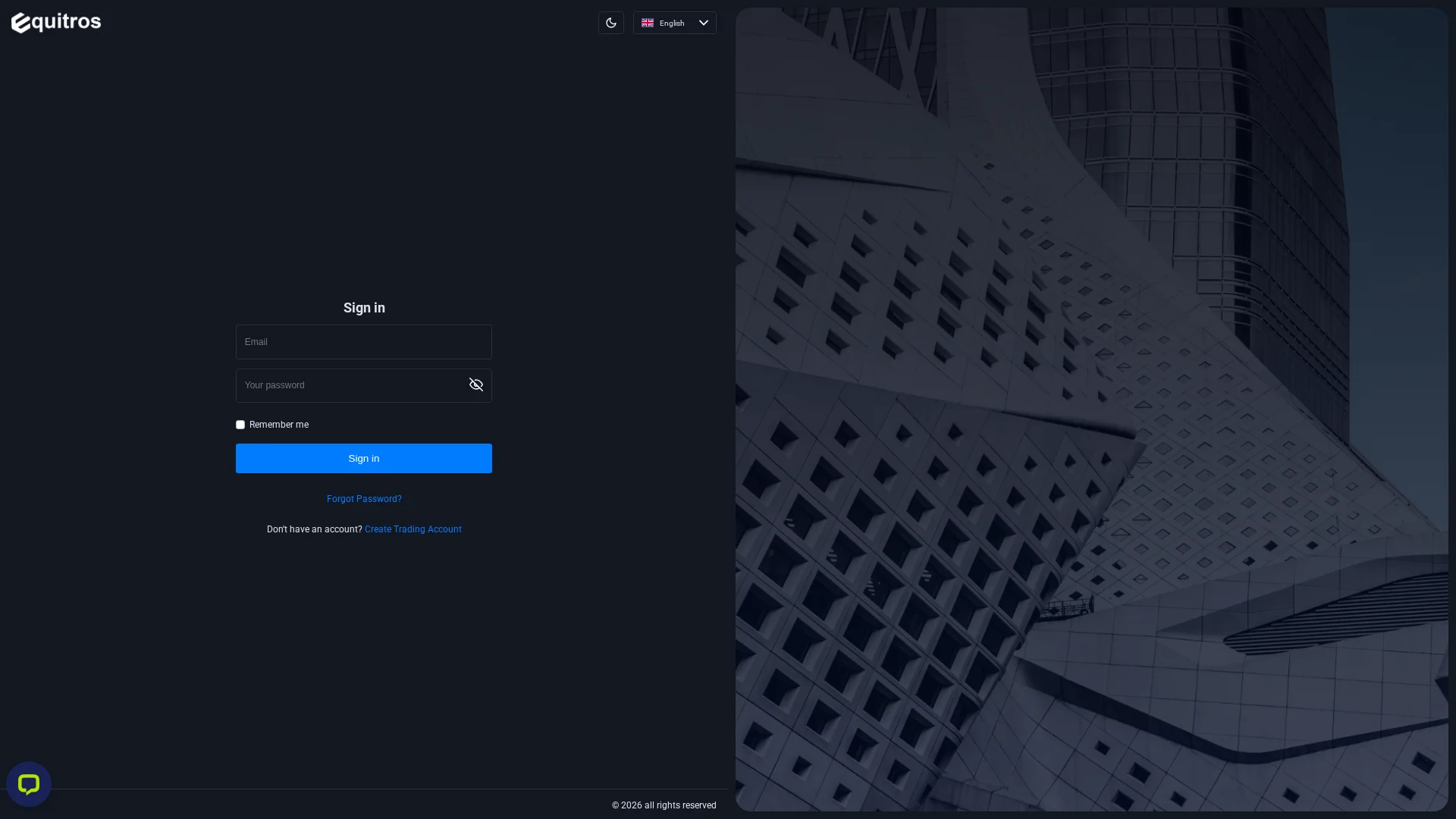Click the Email input field

(x=364, y=342)
